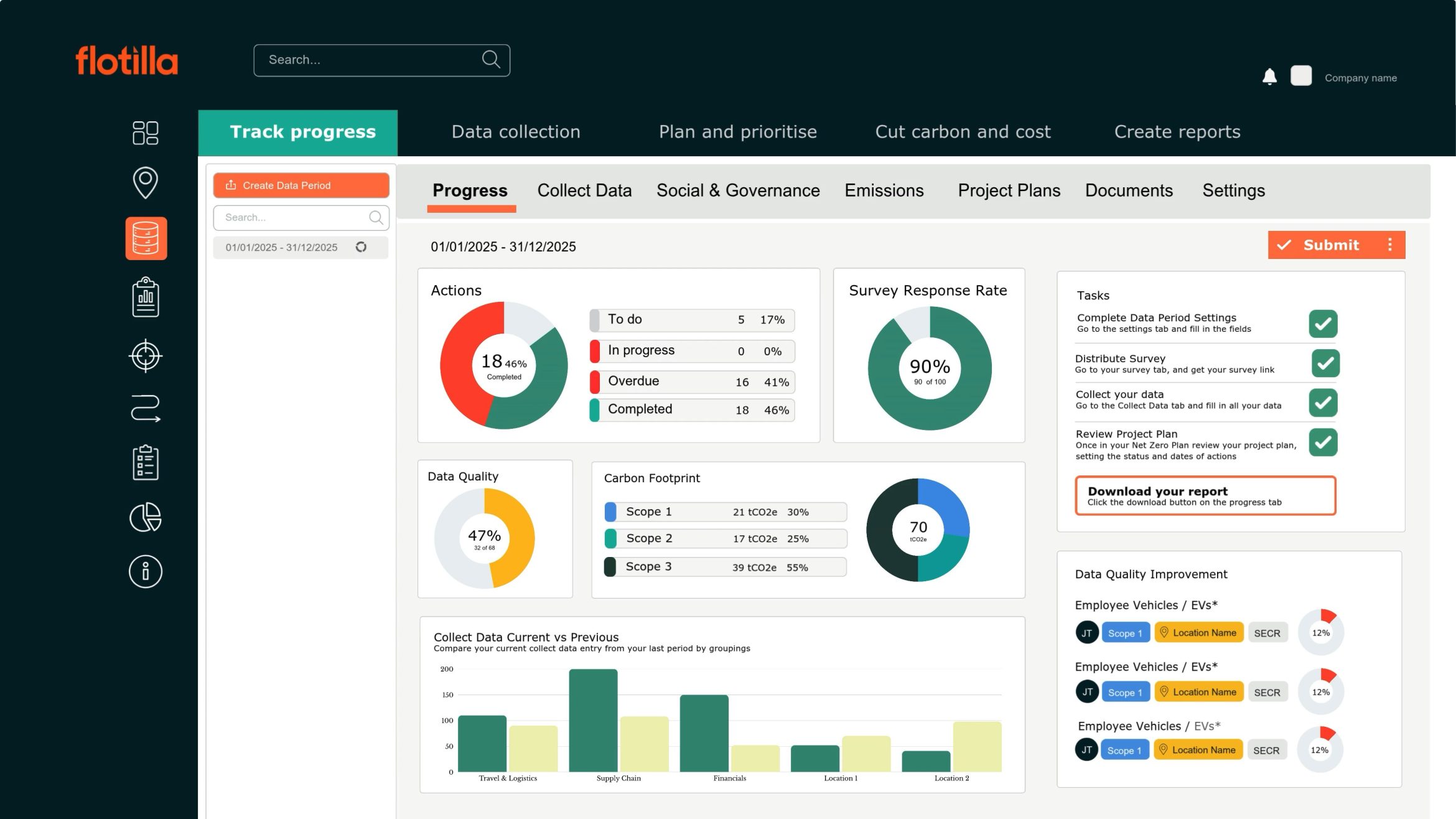The width and height of the screenshot is (1456, 819).
Task: Click Download your report
Action: (x=1205, y=495)
